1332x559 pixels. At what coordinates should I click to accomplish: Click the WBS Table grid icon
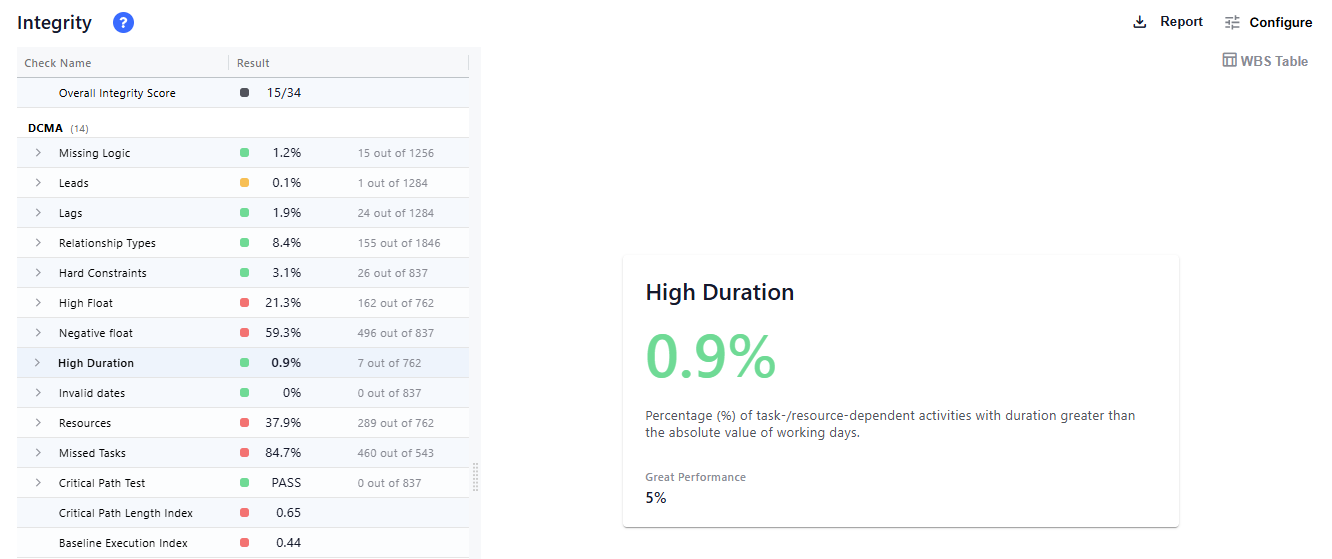click(x=1229, y=61)
